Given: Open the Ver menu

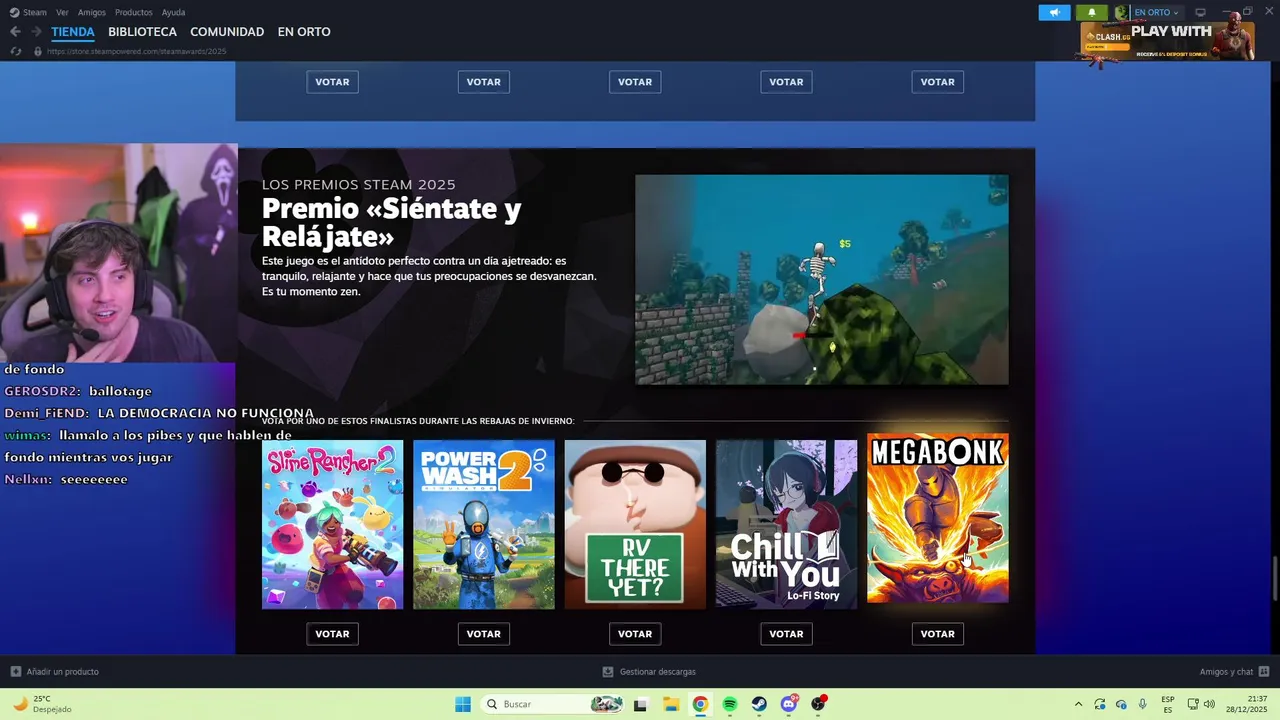Looking at the screenshot, I should coord(62,12).
